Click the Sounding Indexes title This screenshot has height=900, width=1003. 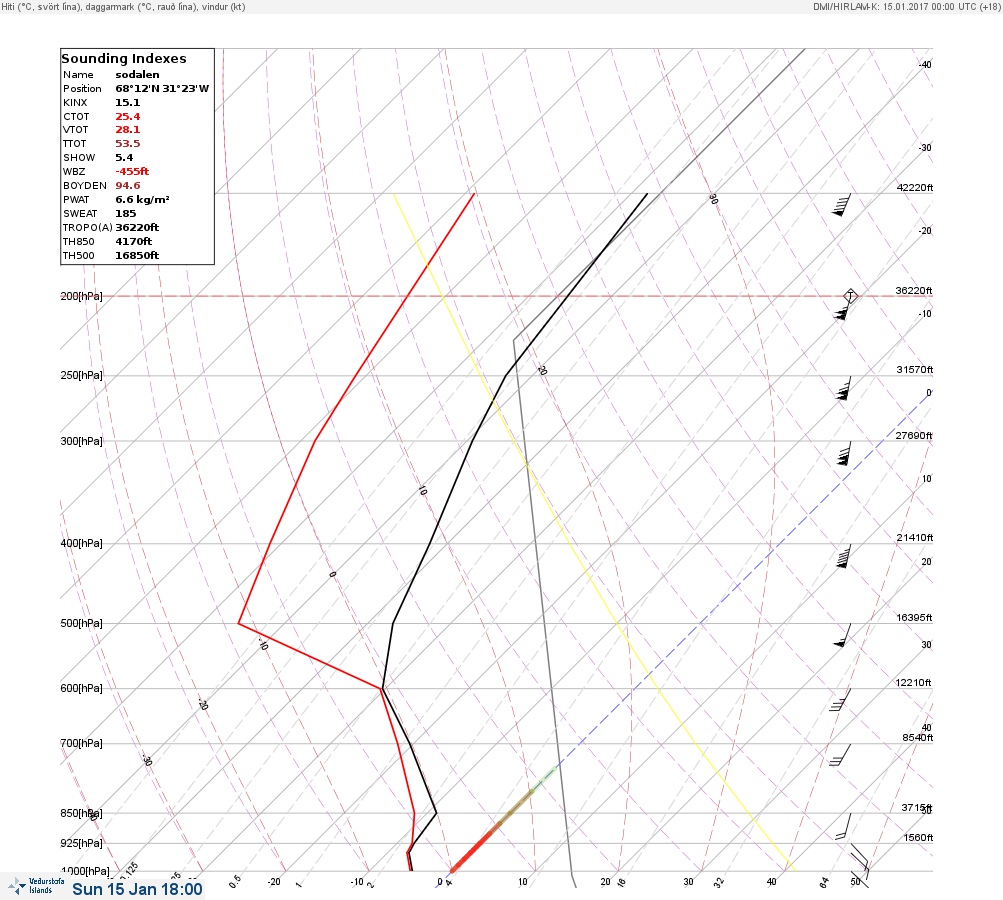click(x=124, y=58)
